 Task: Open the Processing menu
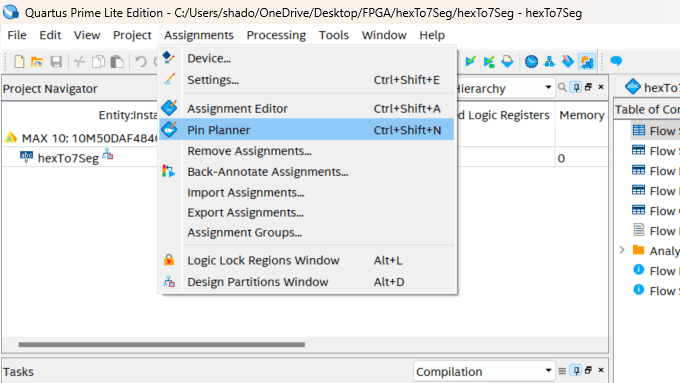276,35
